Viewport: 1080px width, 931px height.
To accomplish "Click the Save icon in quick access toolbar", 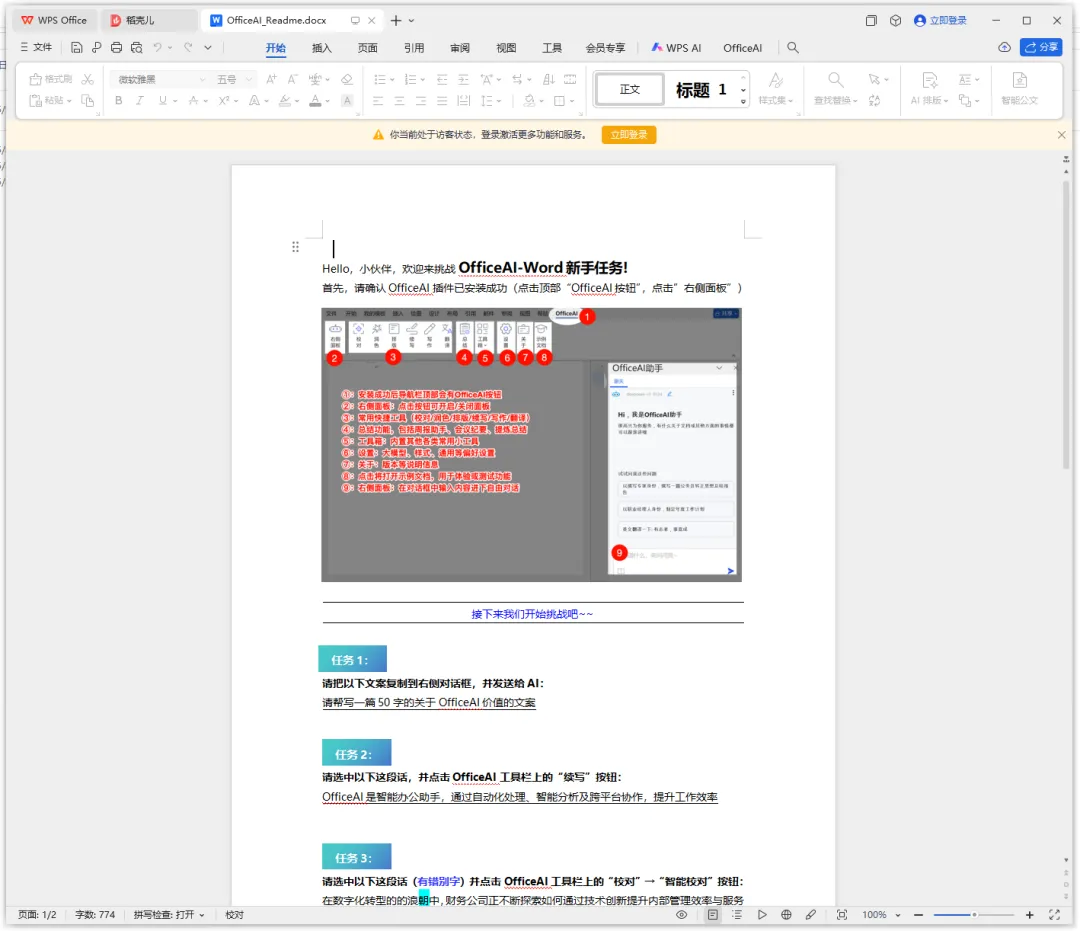I will [76, 48].
